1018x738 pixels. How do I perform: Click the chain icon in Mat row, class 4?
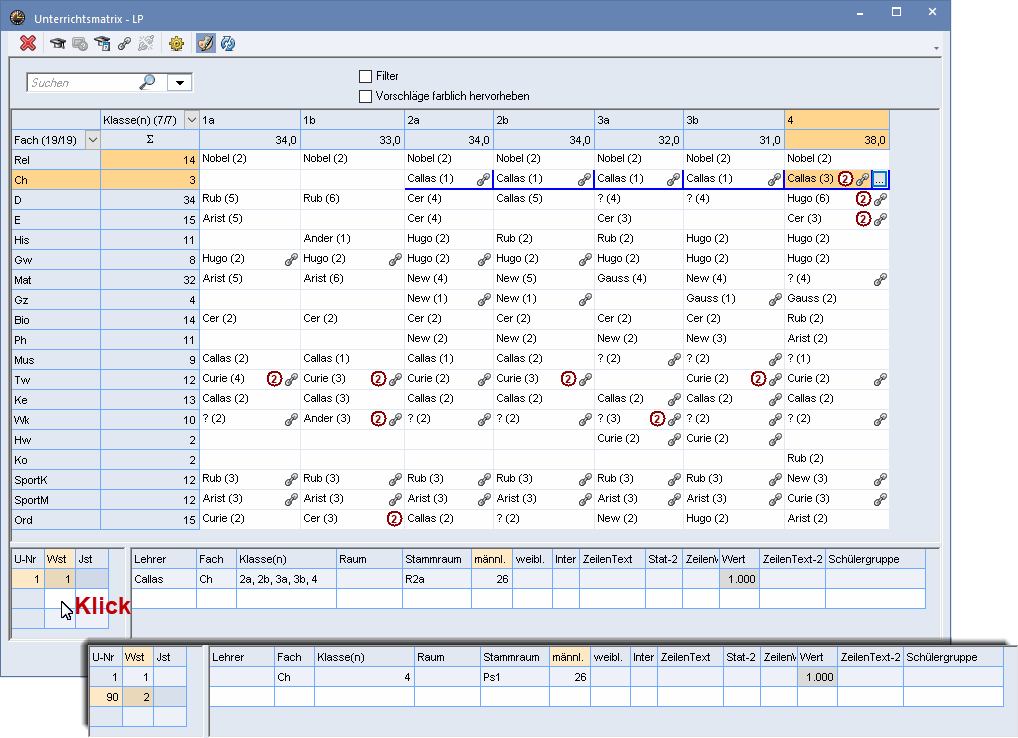880,280
